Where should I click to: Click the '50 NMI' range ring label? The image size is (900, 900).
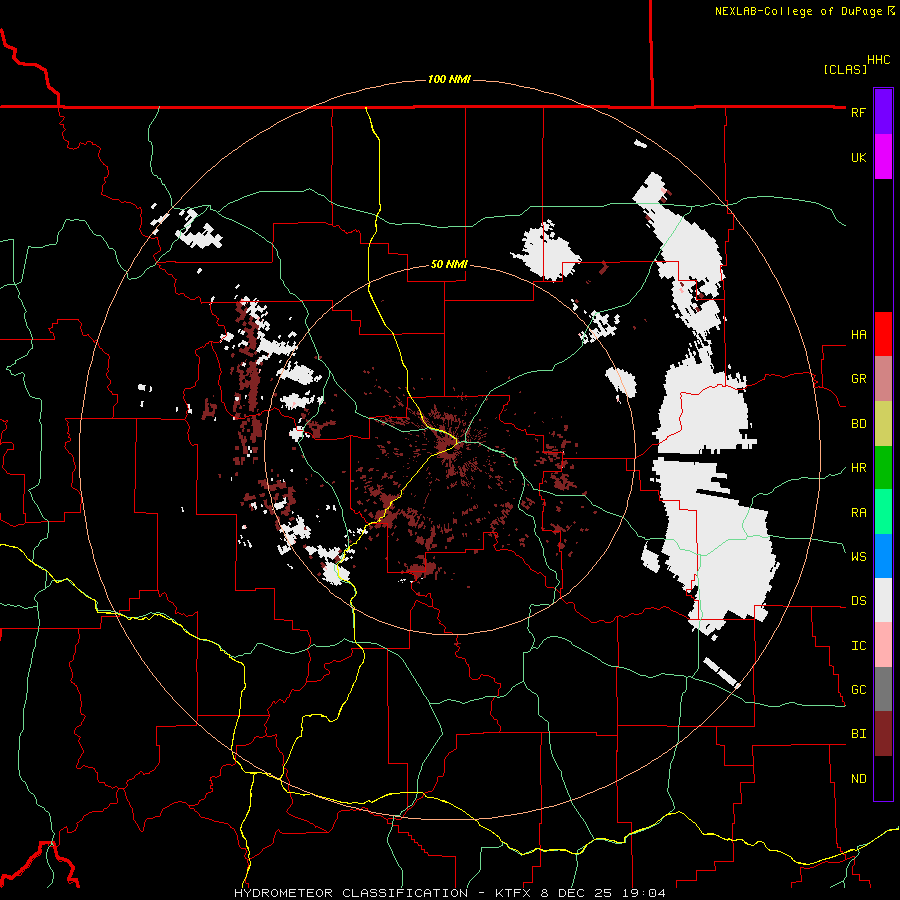pos(449,264)
